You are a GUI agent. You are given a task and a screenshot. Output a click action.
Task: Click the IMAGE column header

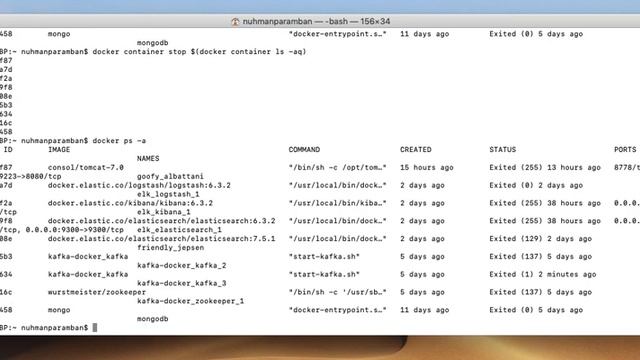pyautogui.click(x=59, y=150)
